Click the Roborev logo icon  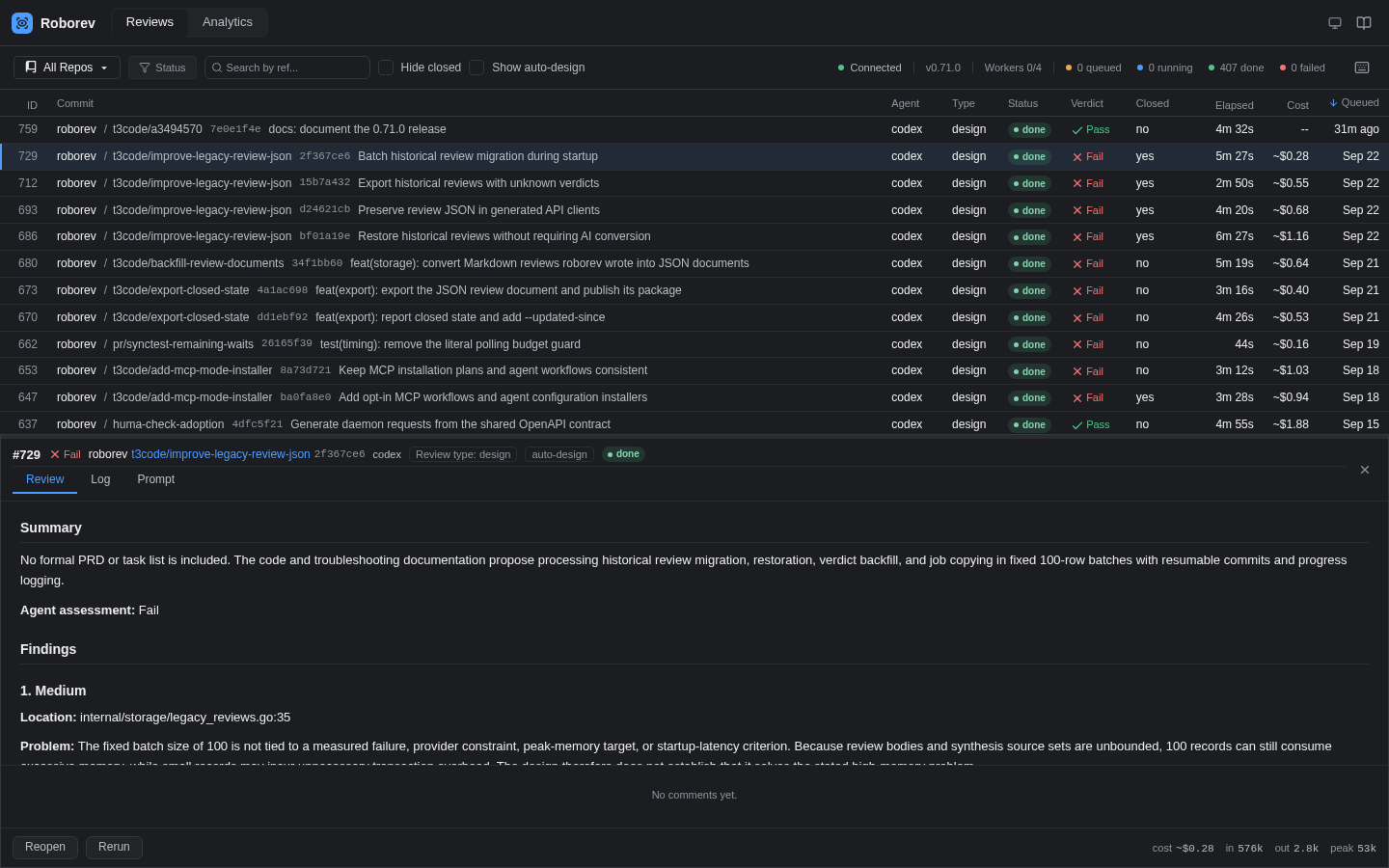pos(22,23)
